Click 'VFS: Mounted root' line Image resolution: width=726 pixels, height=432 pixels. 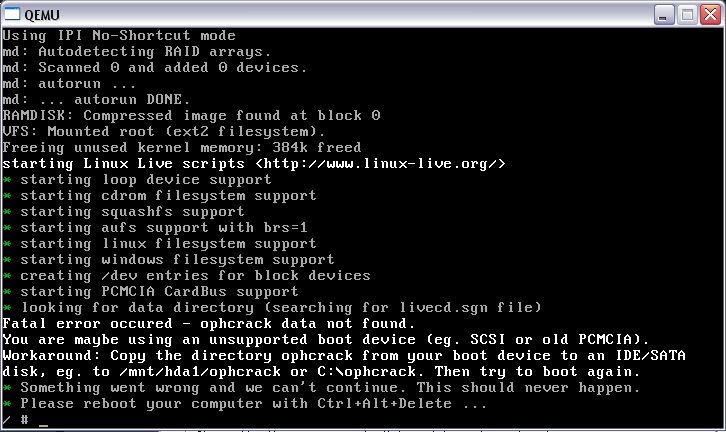point(164,131)
